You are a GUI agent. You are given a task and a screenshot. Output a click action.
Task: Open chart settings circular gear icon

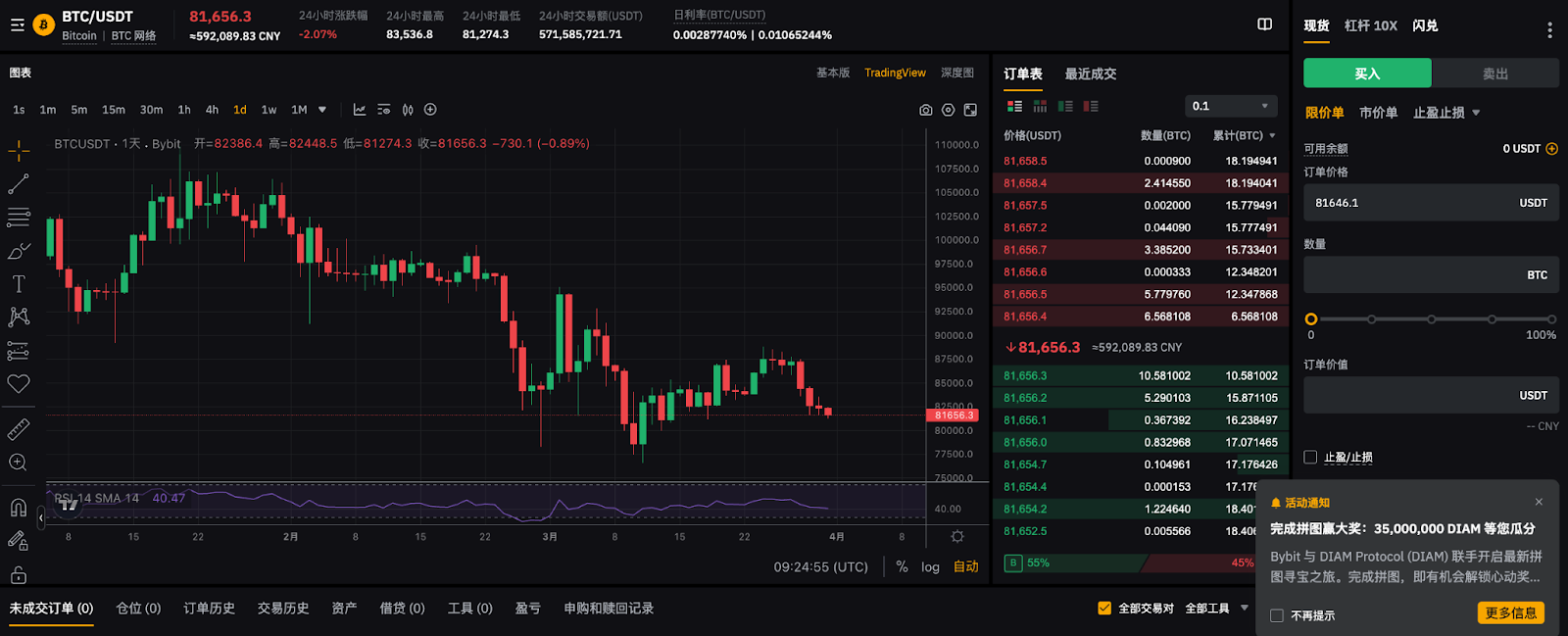948,110
